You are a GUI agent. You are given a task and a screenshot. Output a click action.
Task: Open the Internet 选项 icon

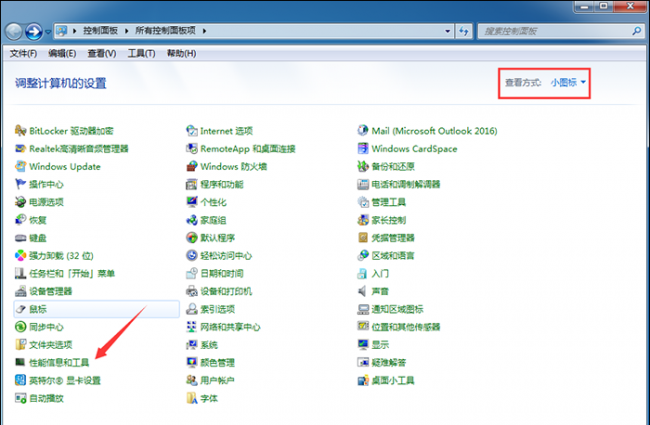pyautogui.click(x=192, y=131)
